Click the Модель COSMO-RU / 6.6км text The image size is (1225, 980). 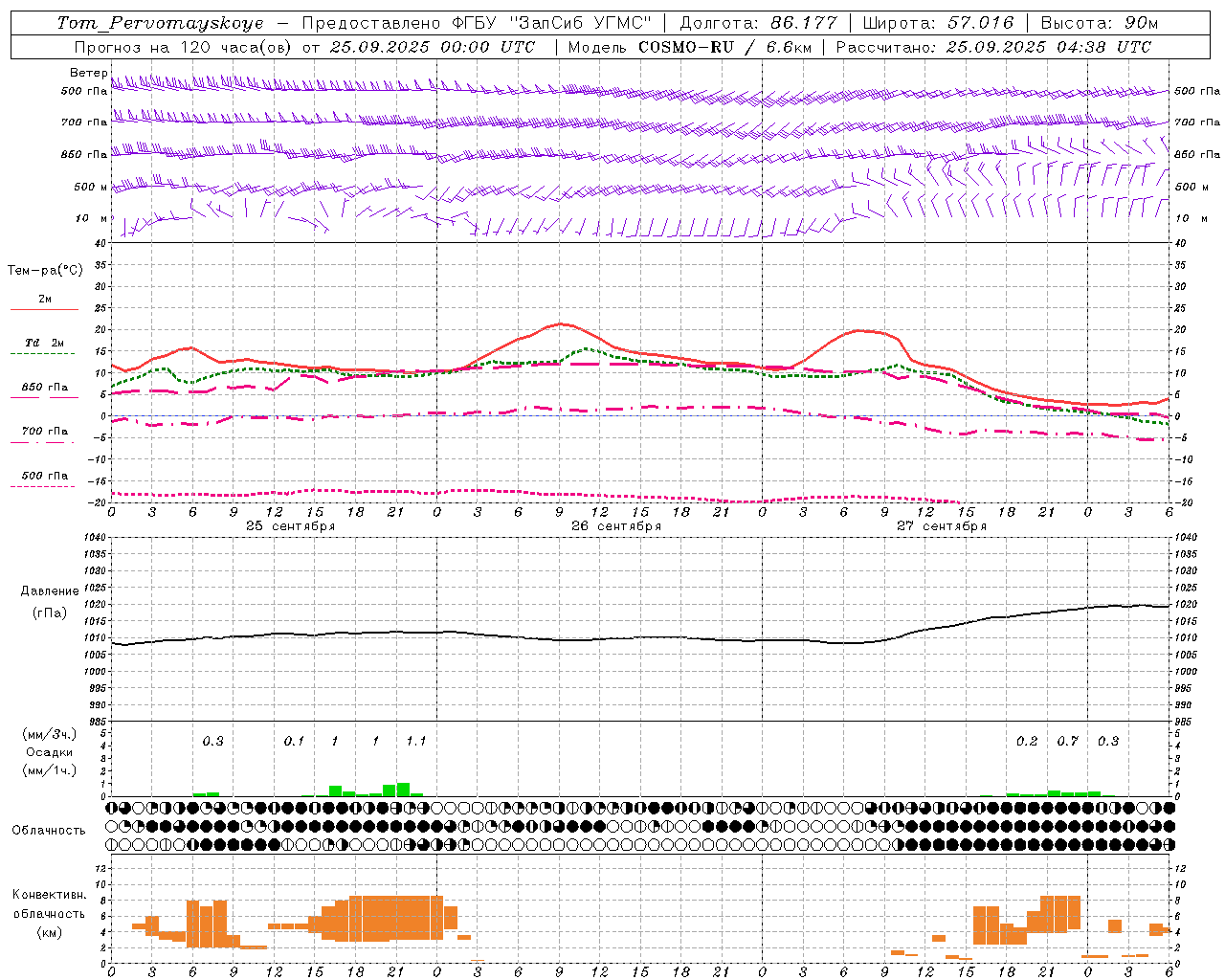point(689,47)
